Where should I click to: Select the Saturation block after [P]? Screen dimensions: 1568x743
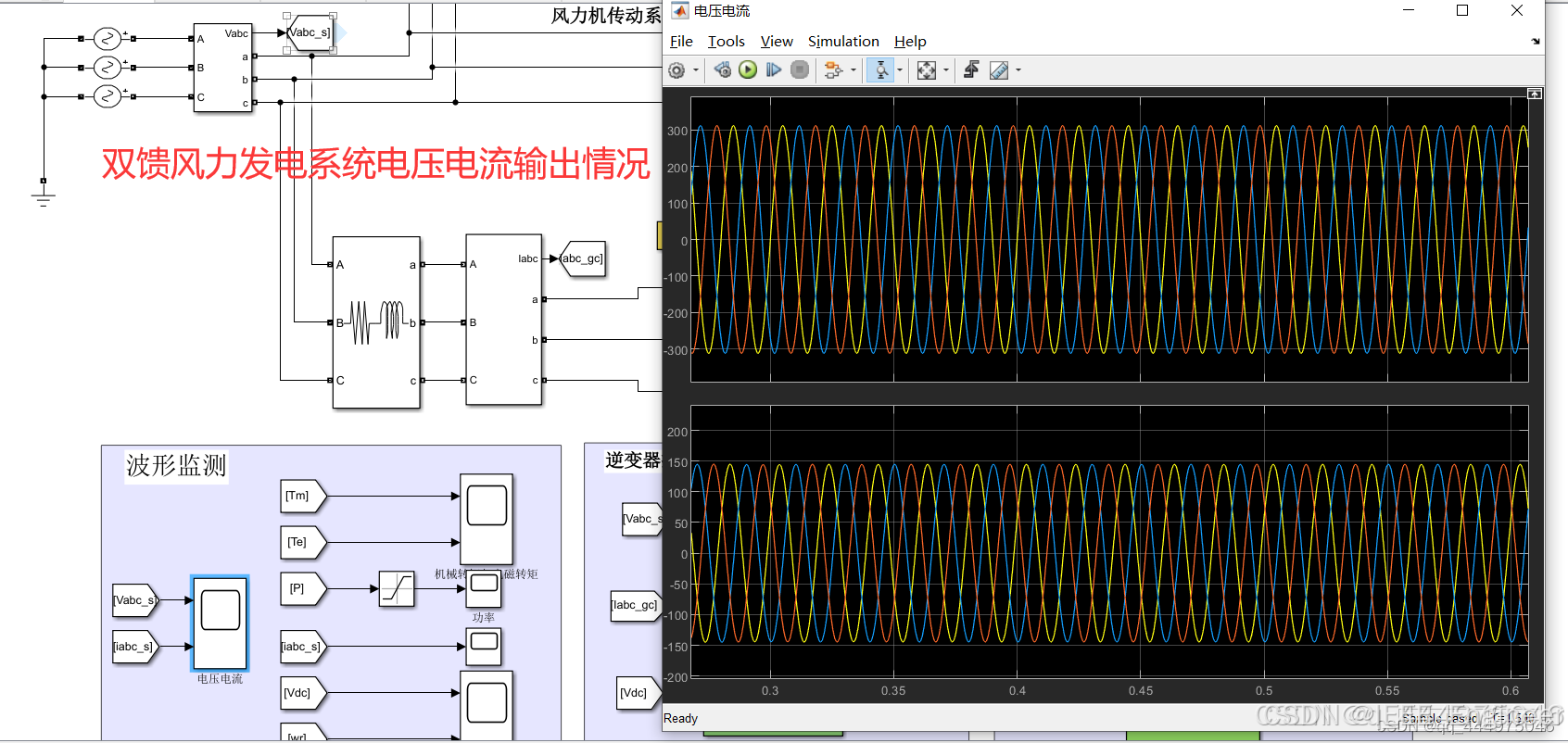pyautogui.click(x=397, y=589)
